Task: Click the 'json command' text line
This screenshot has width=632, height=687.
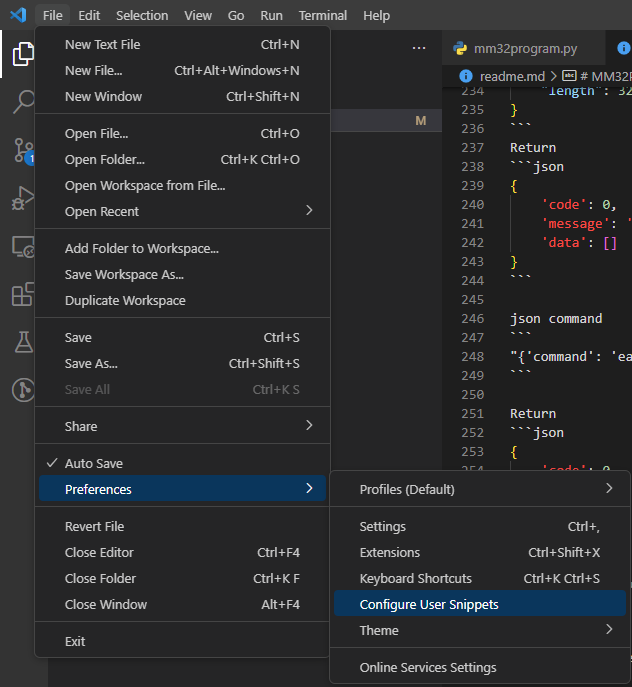Action: tap(556, 319)
